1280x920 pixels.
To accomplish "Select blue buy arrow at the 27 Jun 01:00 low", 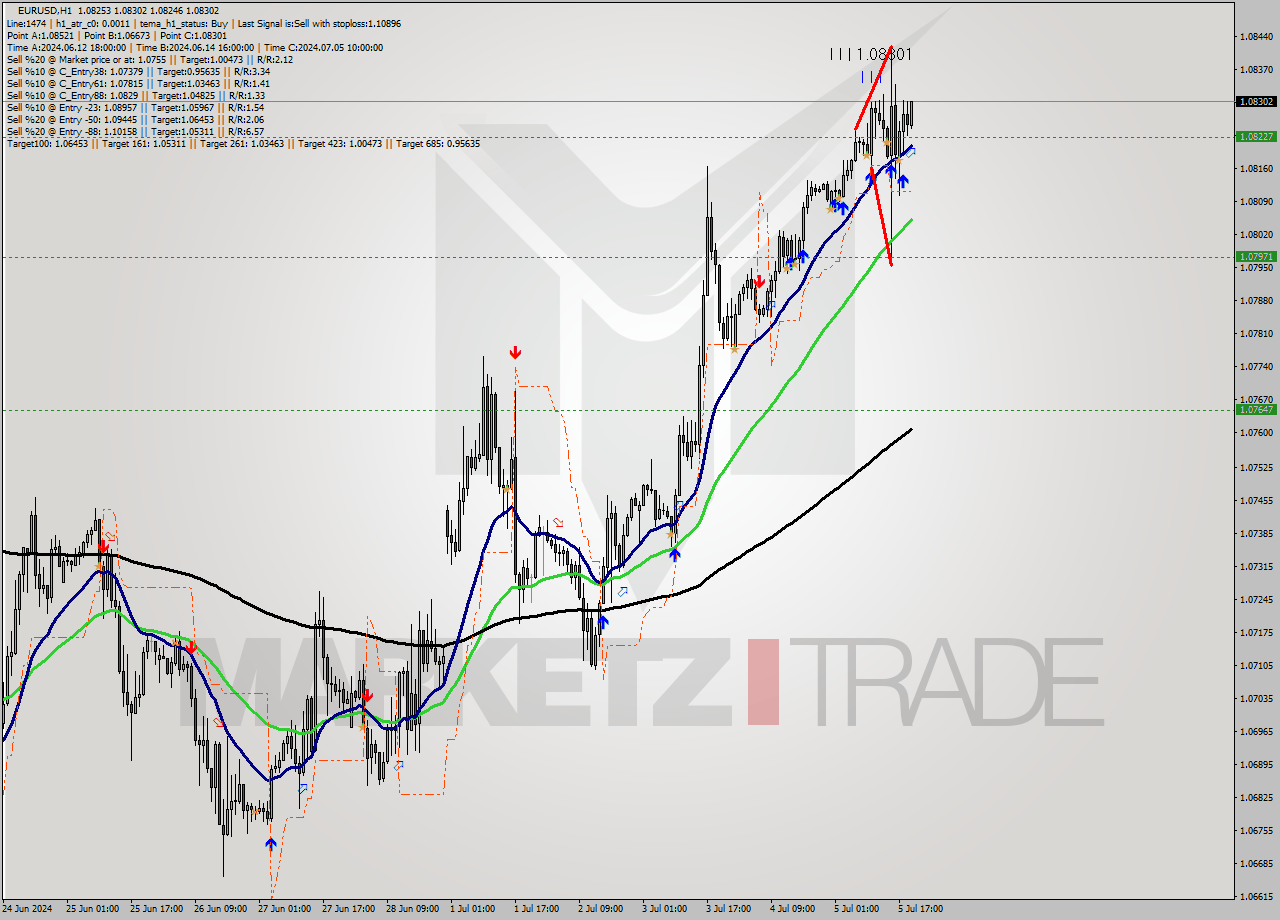I will tap(270, 844).
